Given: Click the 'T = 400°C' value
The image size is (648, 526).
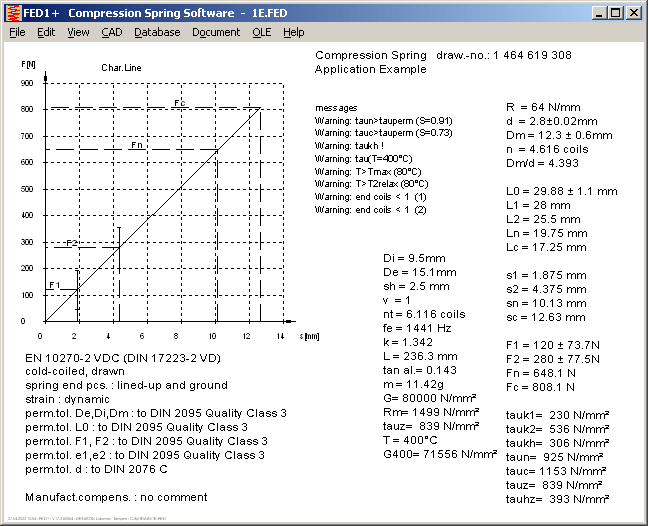Looking at the screenshot, I should click(410, 440).
